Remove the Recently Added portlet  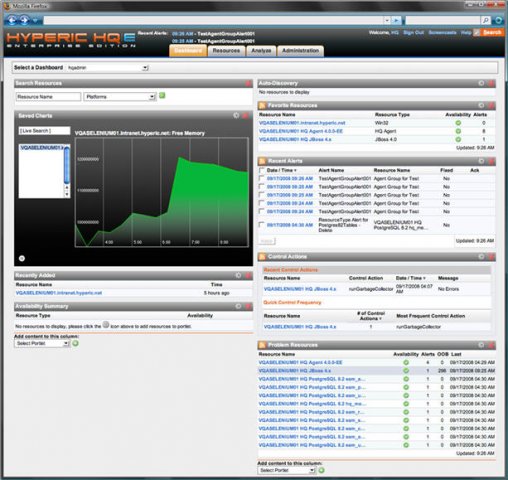(x=248, y=275)
